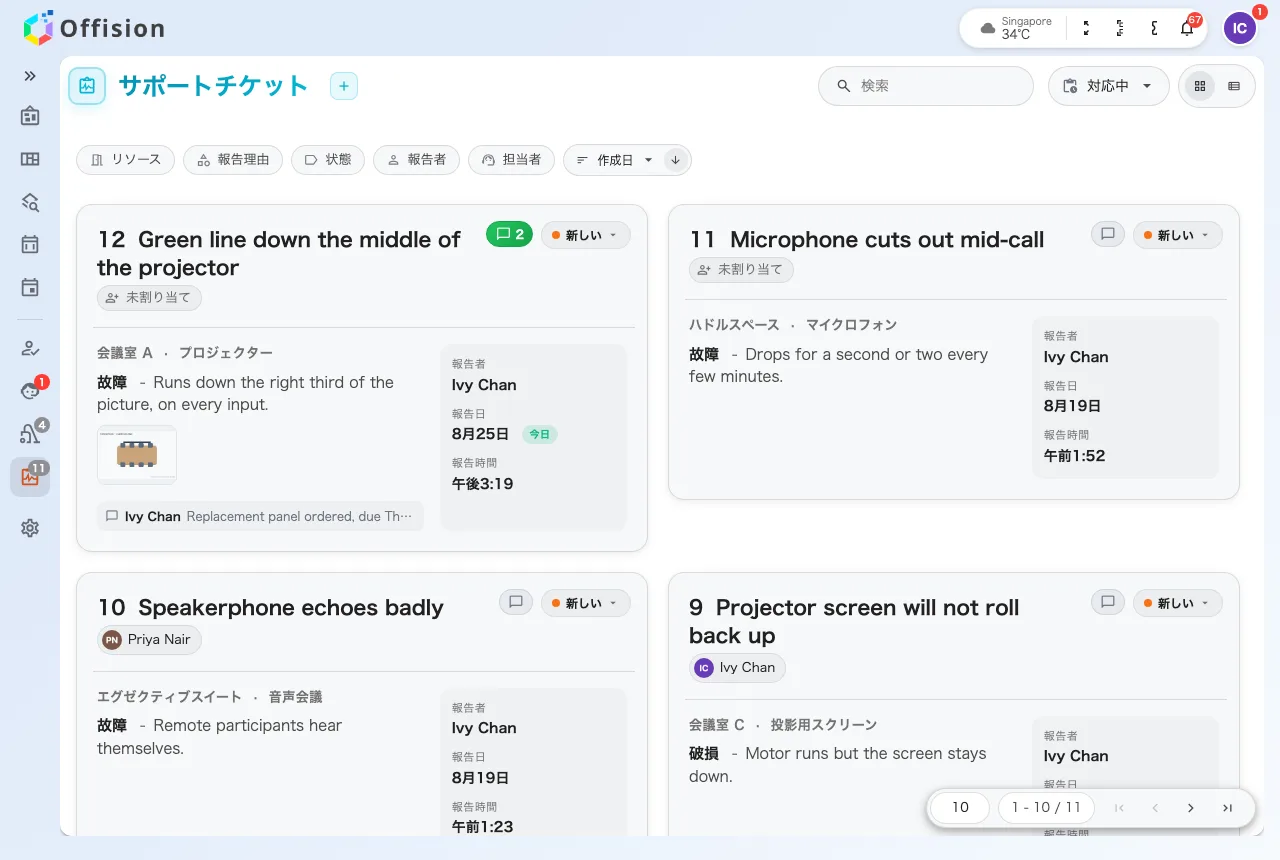Open the 担当者 filter chip
This screenshot has height=860, width=1280.
511,160
